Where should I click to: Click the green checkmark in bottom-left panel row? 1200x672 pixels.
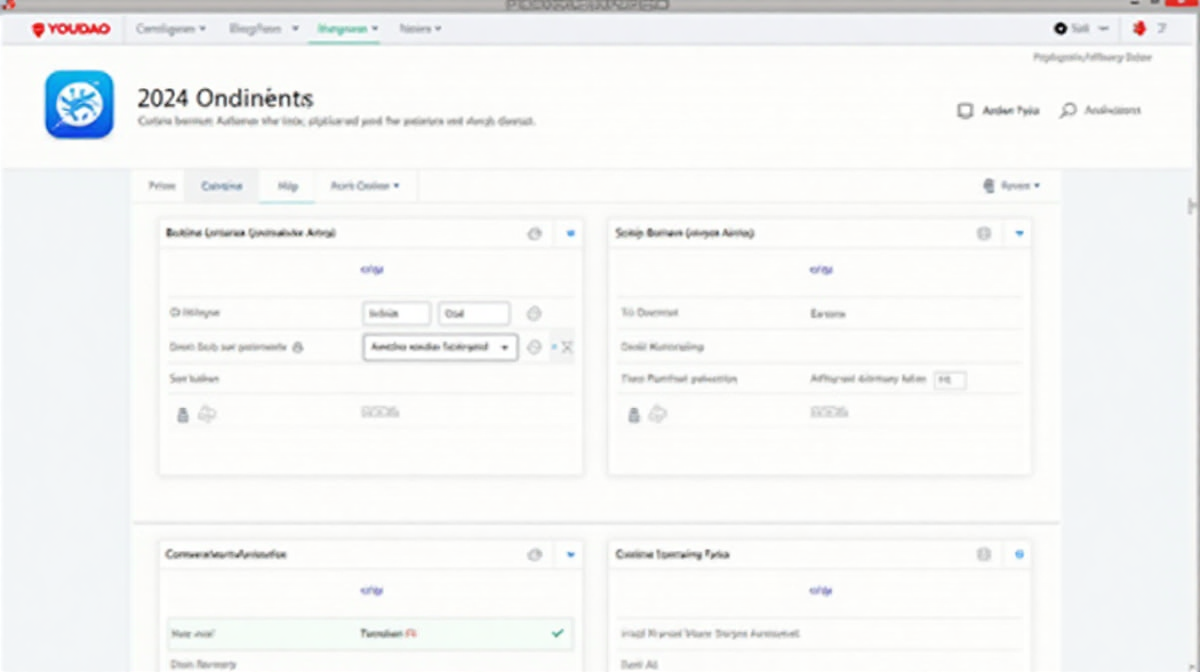pos(557,633)
